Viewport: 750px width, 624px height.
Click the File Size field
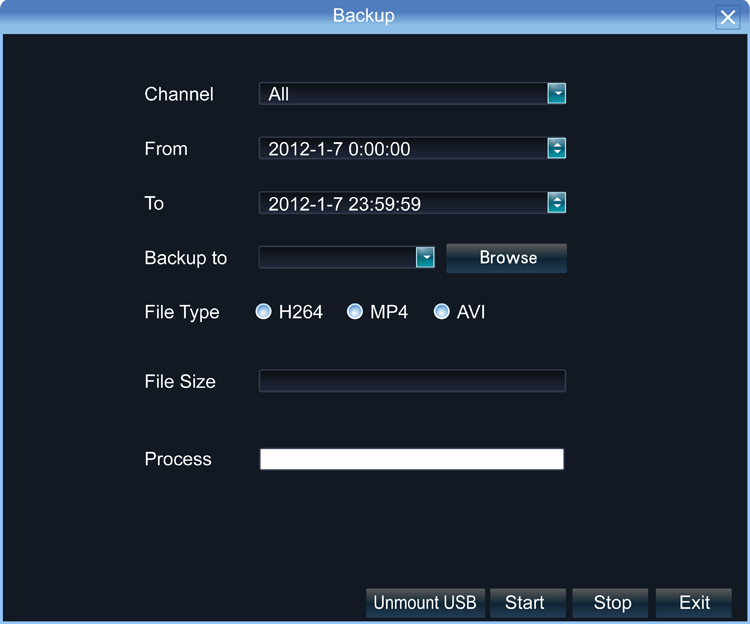(x=412, y=381)
